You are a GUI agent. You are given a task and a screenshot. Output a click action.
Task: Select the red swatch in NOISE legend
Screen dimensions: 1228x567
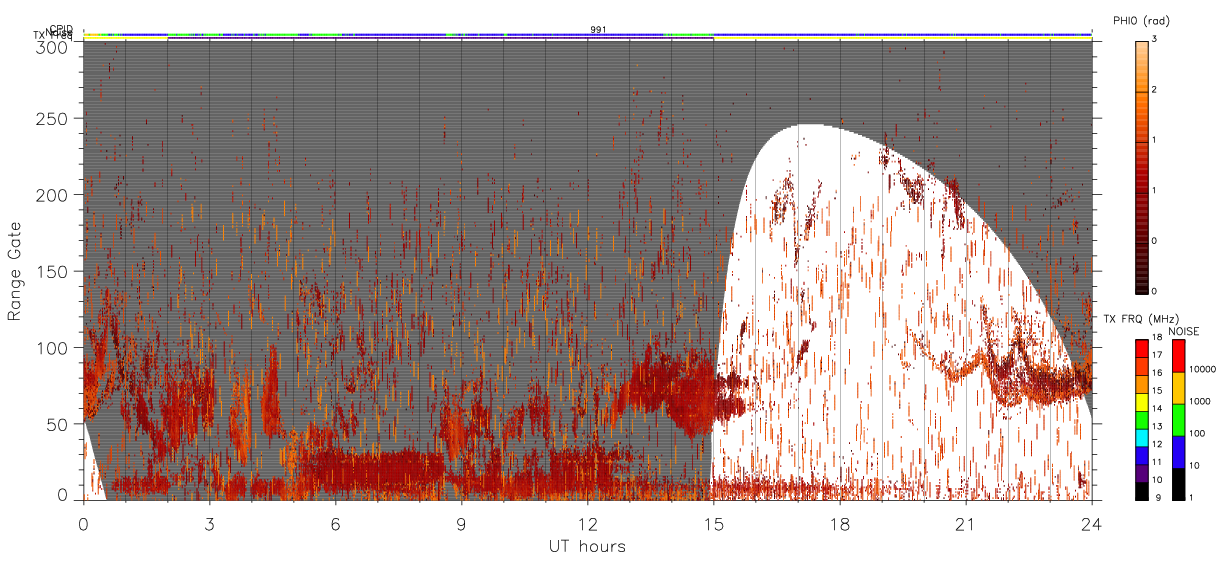[x=1177, y=356]
